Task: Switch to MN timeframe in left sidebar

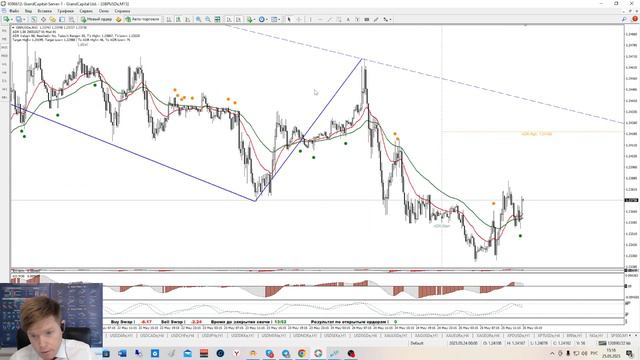Action: coord(4,98)
